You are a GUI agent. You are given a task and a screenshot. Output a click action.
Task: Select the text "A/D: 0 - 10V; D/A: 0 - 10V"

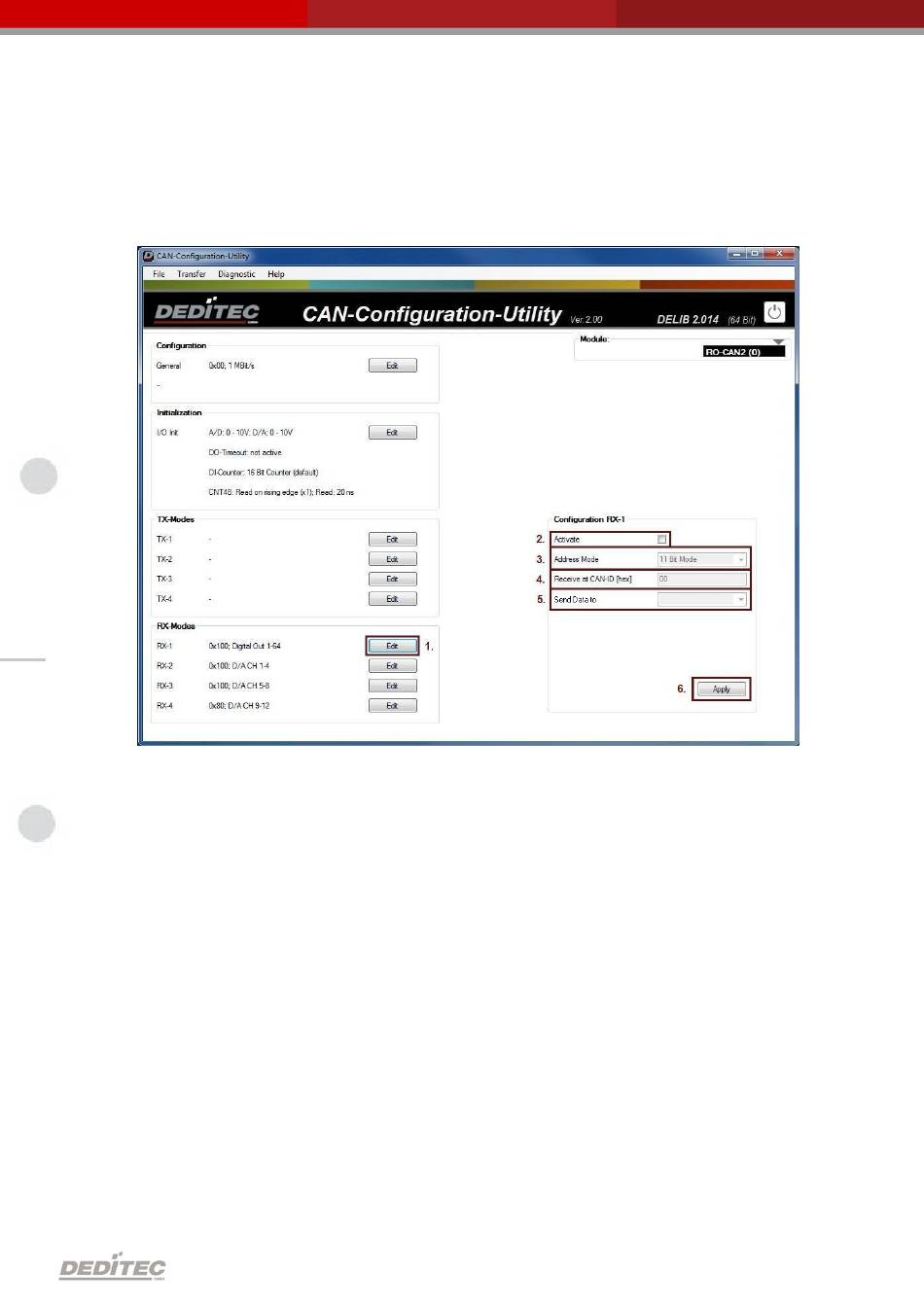251,433
